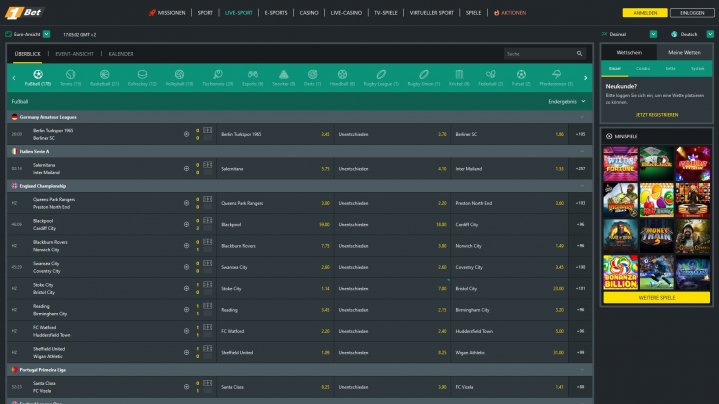719x404 pixels.
Task: Click the 1Bet logo
Action: [24, 13]
